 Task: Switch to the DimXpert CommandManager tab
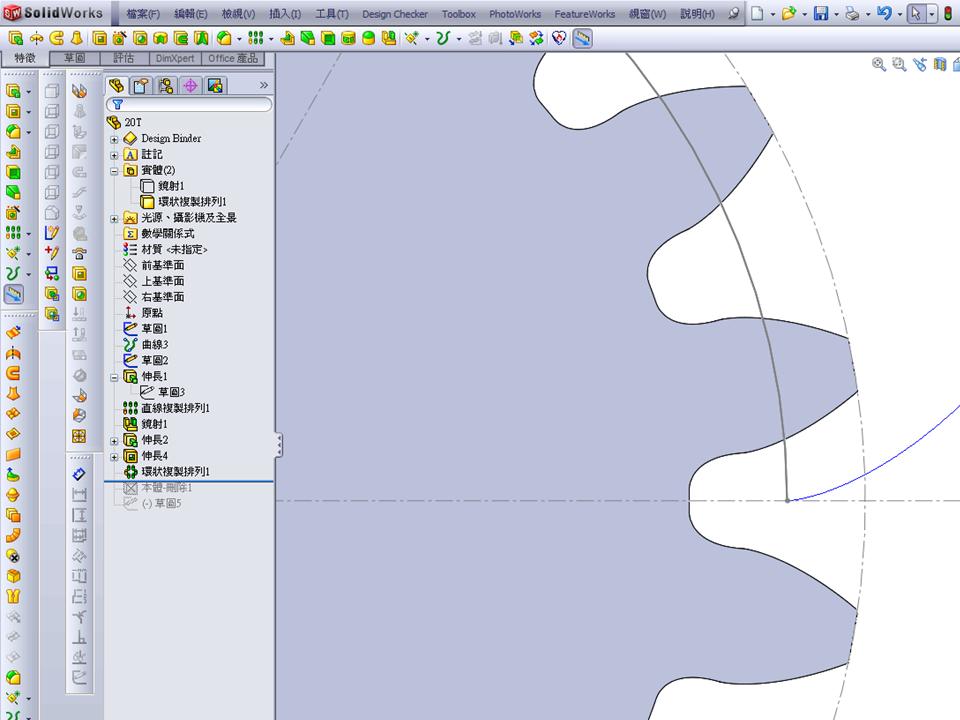pyautogui.click(x=174, y=58)
